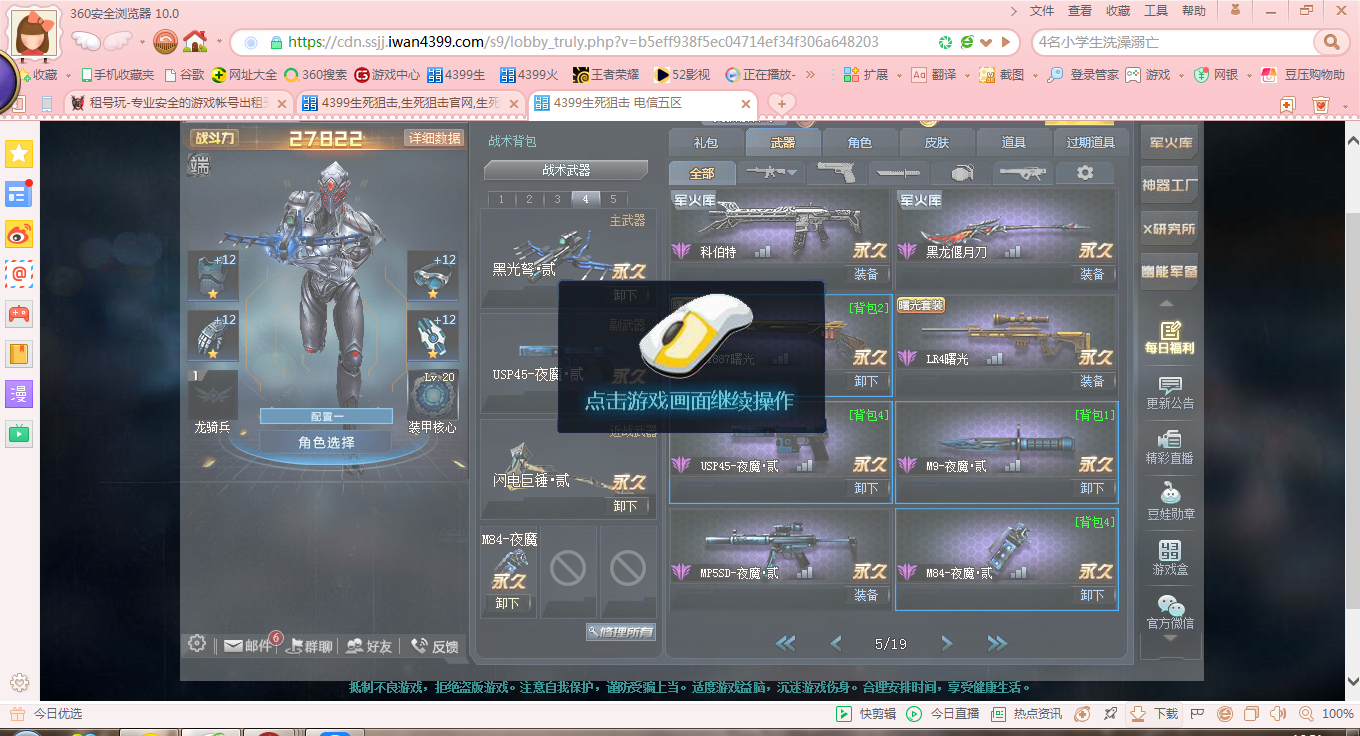This screenshot has height=736, width=1360.
Task: Go to the next weapon page
Action: pos(946,643)
